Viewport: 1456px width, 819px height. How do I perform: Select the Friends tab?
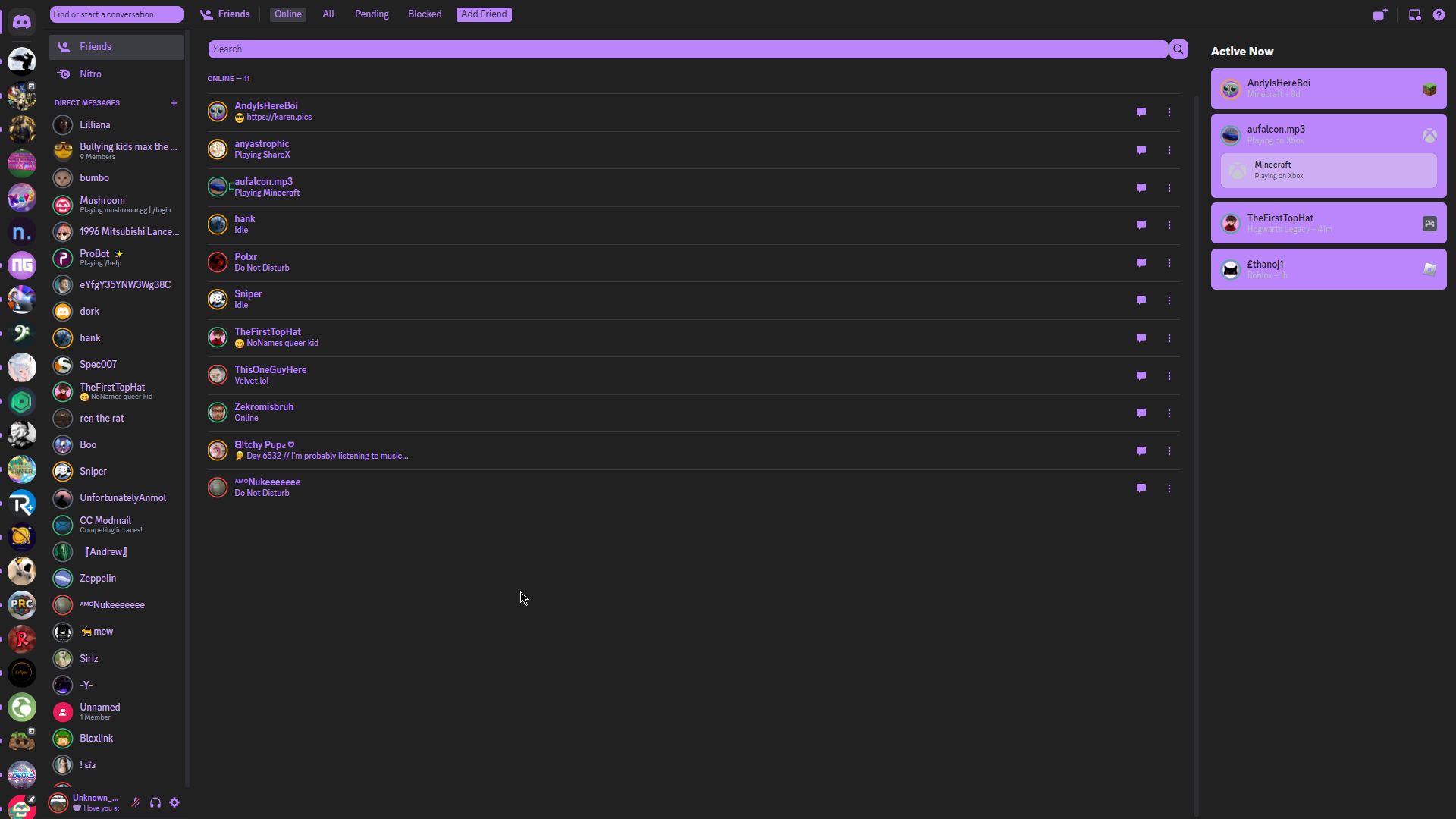pos(225,14)
